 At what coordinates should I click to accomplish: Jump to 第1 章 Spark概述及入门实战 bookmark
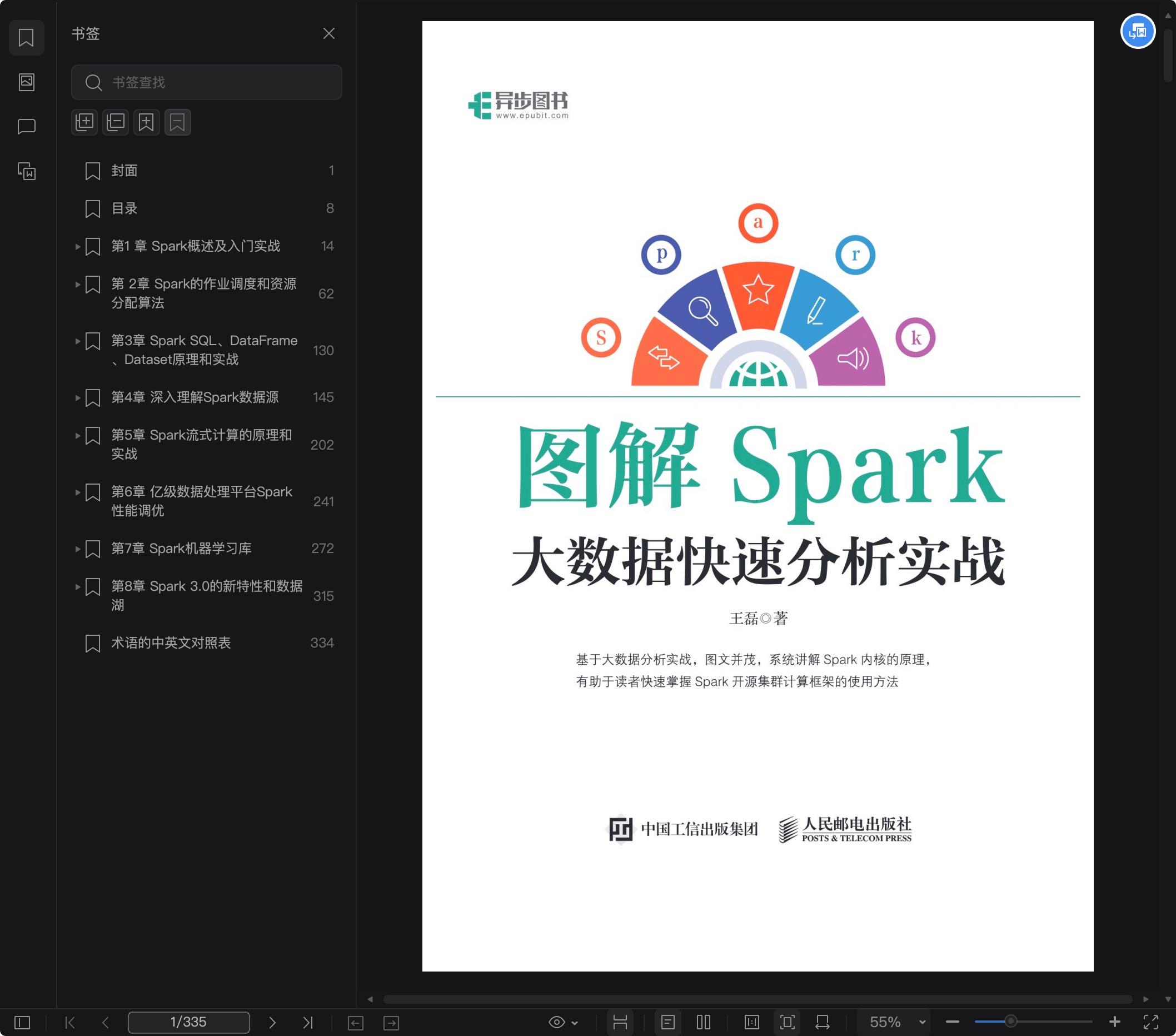pyautogui.click(x=196, y=246)
